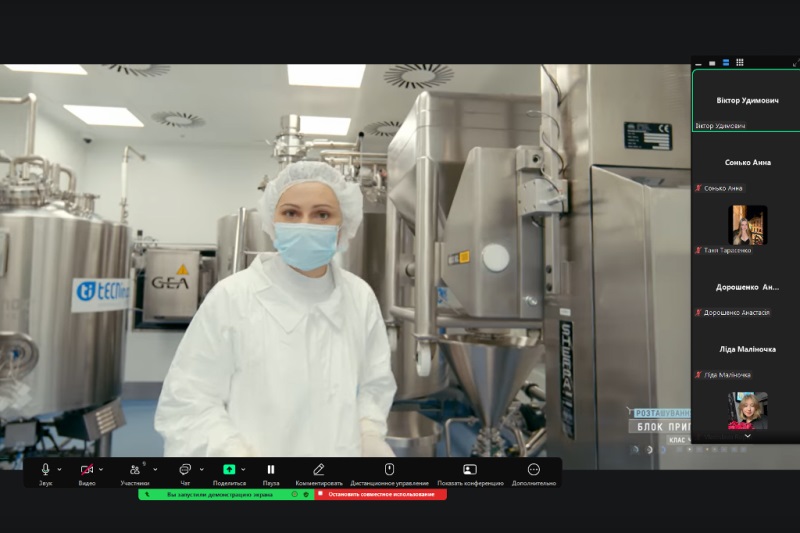Click the bottom participant photo thumbnail

[747, 411]
